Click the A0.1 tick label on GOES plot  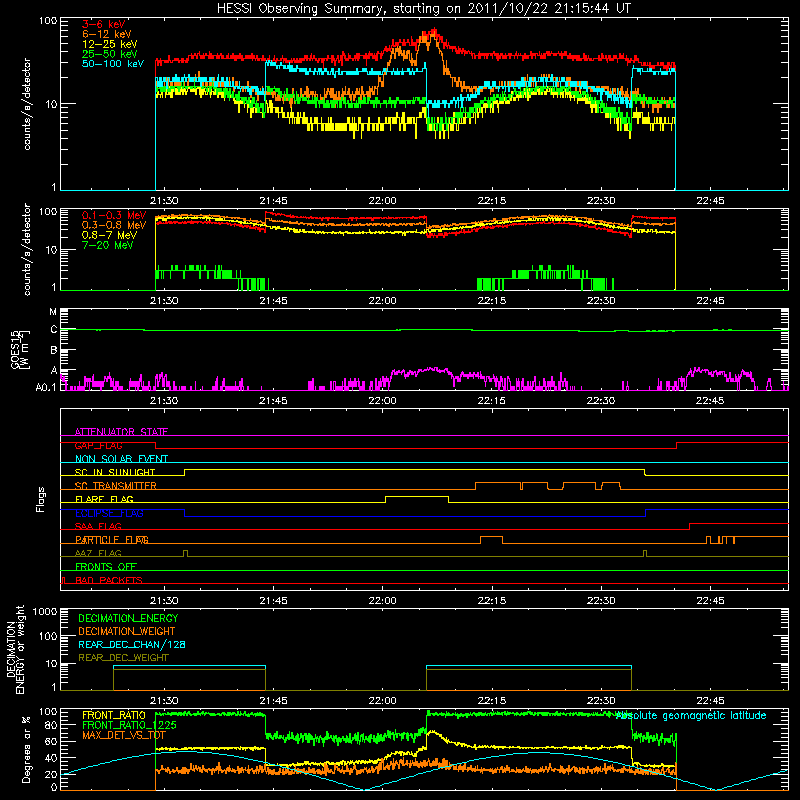pyautogui.click(x=46, y=387)
